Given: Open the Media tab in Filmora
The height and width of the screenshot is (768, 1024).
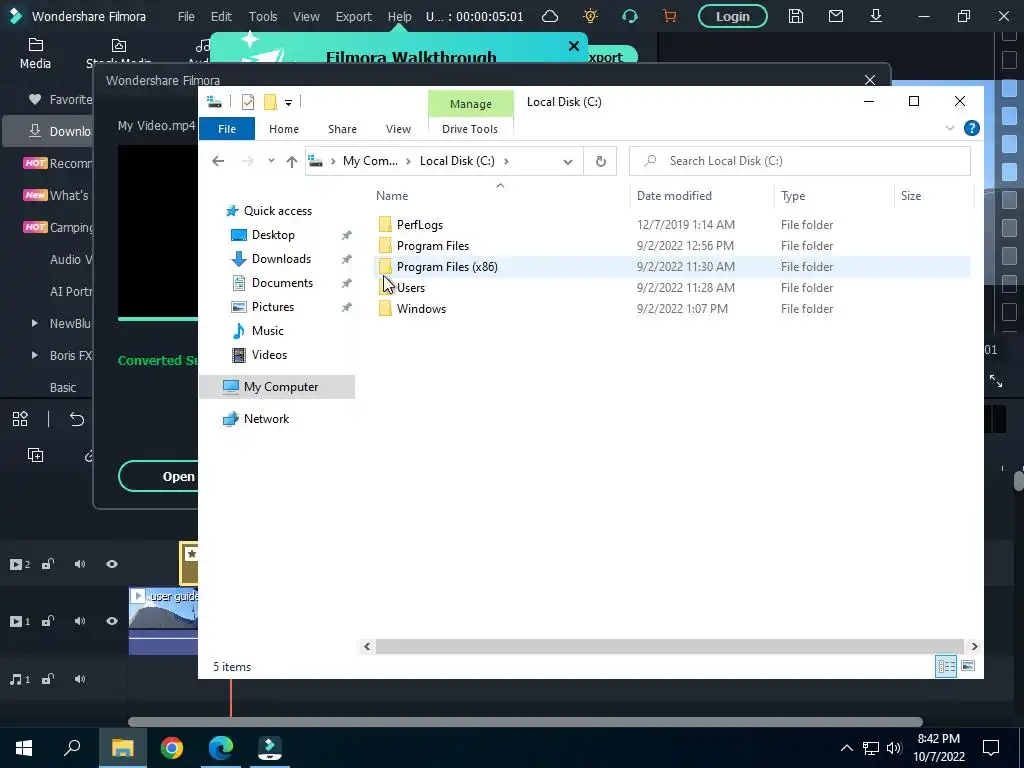Looking at the screenshot, I should pyautogui.click(x=35, y=54).
